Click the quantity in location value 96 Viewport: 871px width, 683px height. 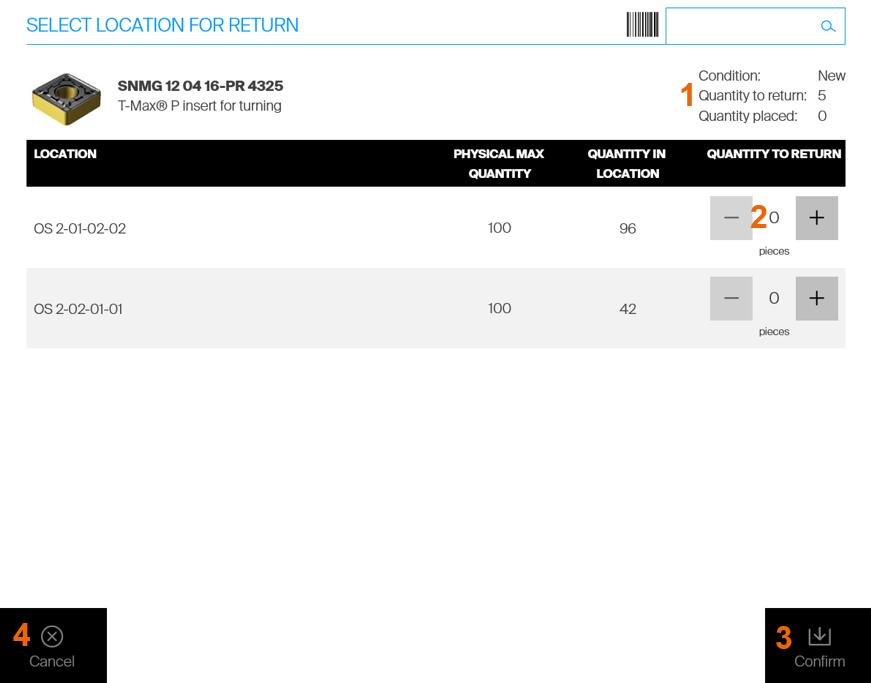pyautogui.click(x=627, y=228)
